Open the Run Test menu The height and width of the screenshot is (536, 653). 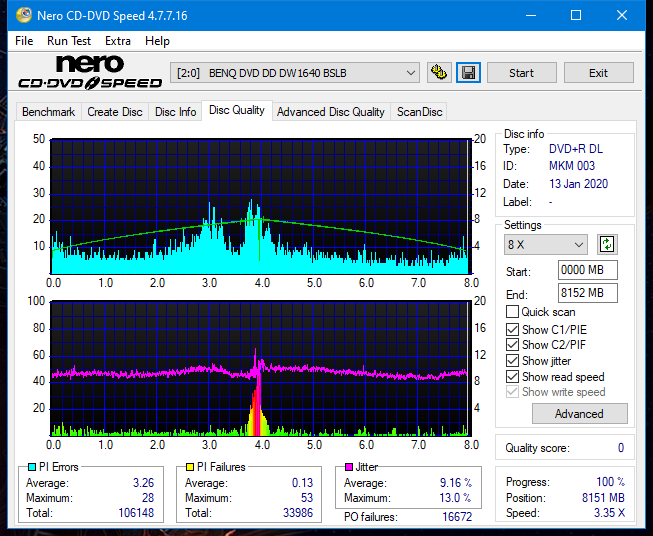pos(69,41)
